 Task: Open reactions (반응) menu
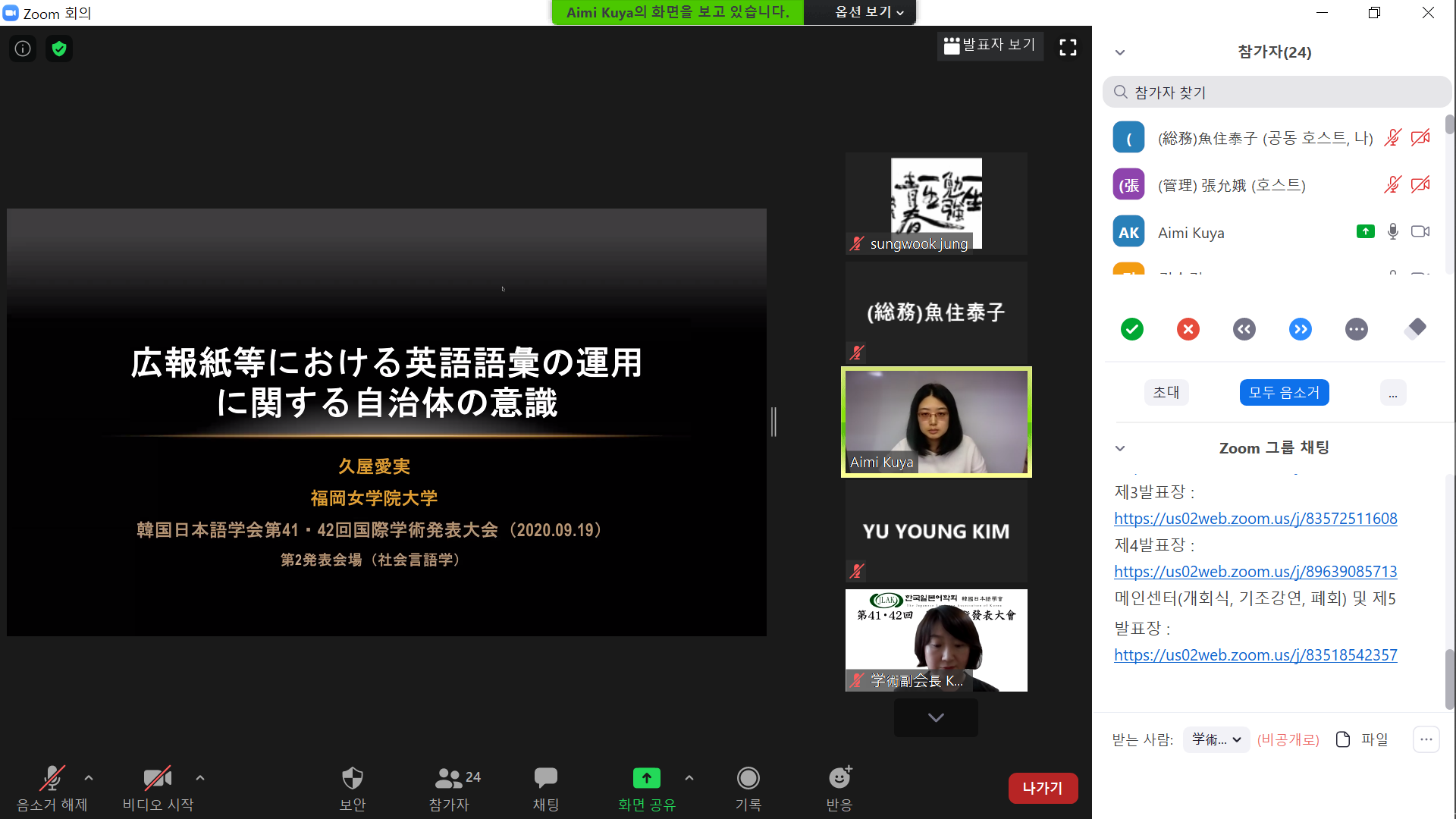pos(839,787)
